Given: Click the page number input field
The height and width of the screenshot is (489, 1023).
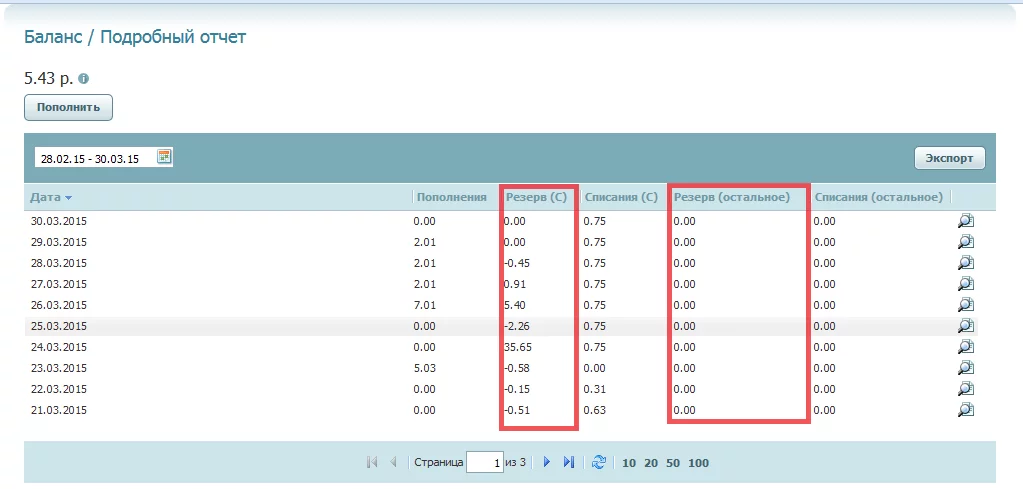Looking at the screenshot, I should (485, 463).
